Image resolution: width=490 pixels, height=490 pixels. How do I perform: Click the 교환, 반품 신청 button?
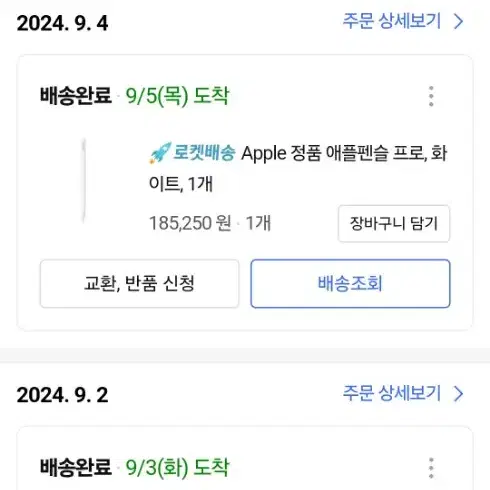[x=139, y=284]
